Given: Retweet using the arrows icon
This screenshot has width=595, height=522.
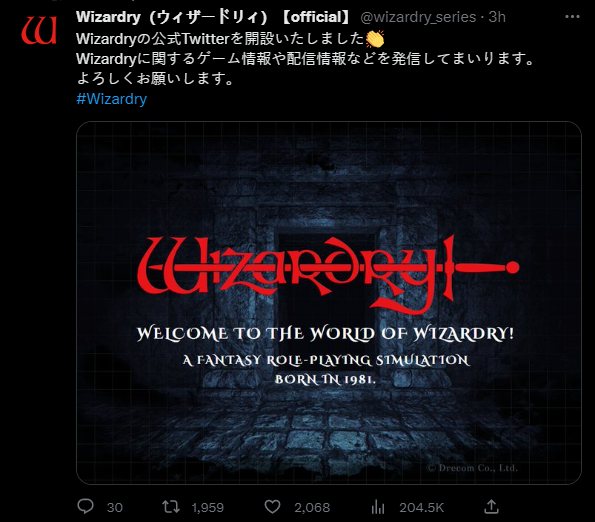Looking at the screenshot, I should click(x=171, y=507).
